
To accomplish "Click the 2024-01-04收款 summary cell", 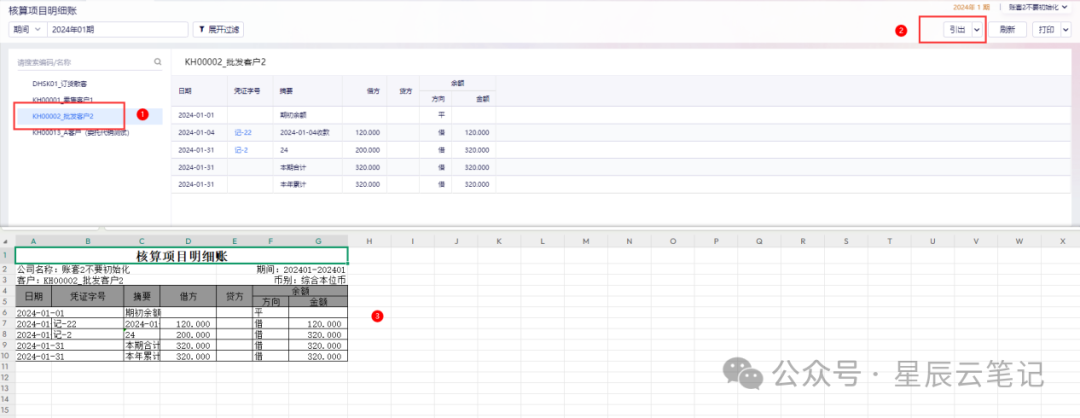I will [305, 132].
